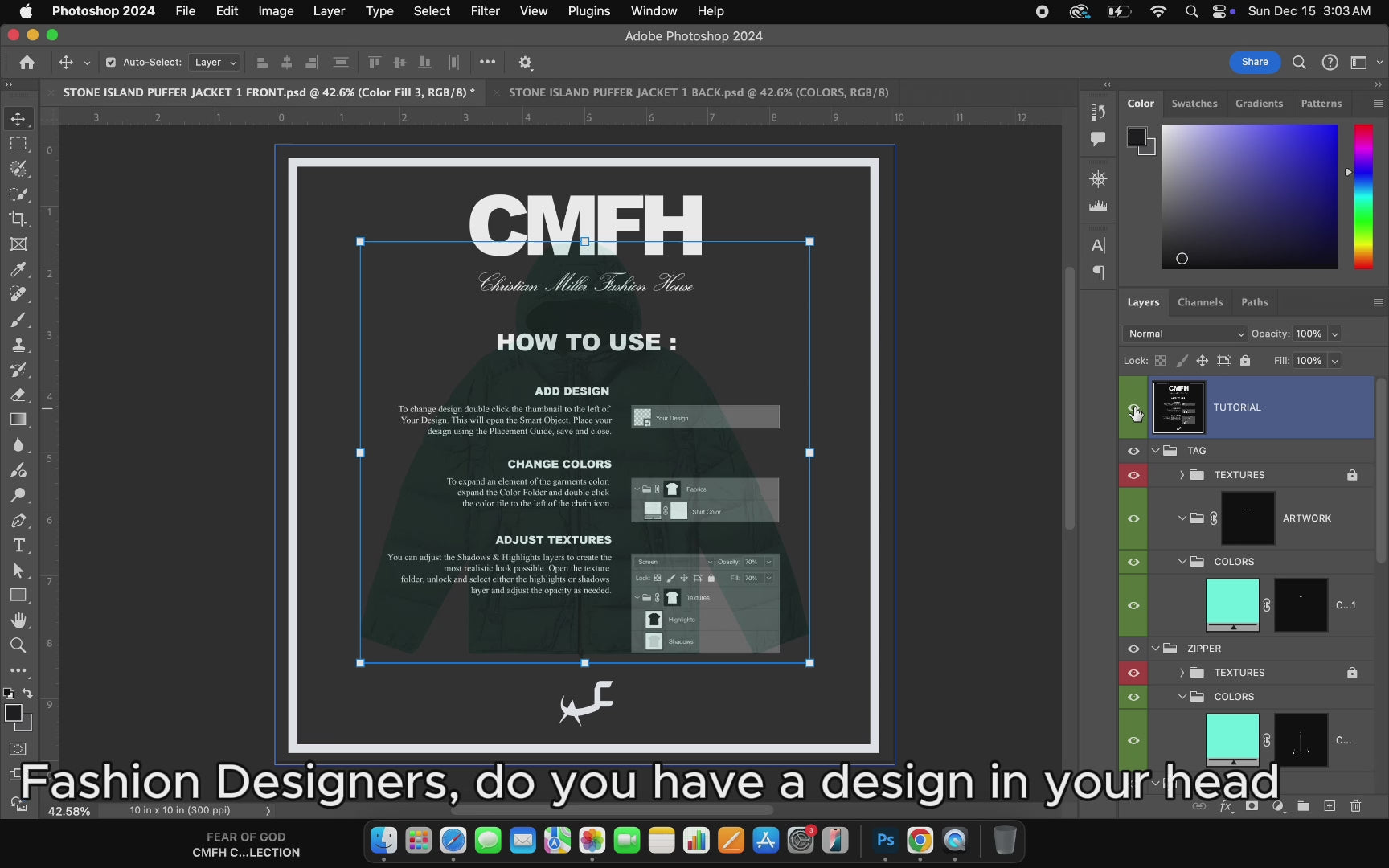Click the Share button
1389x868 pixels.
[1255, 62]
